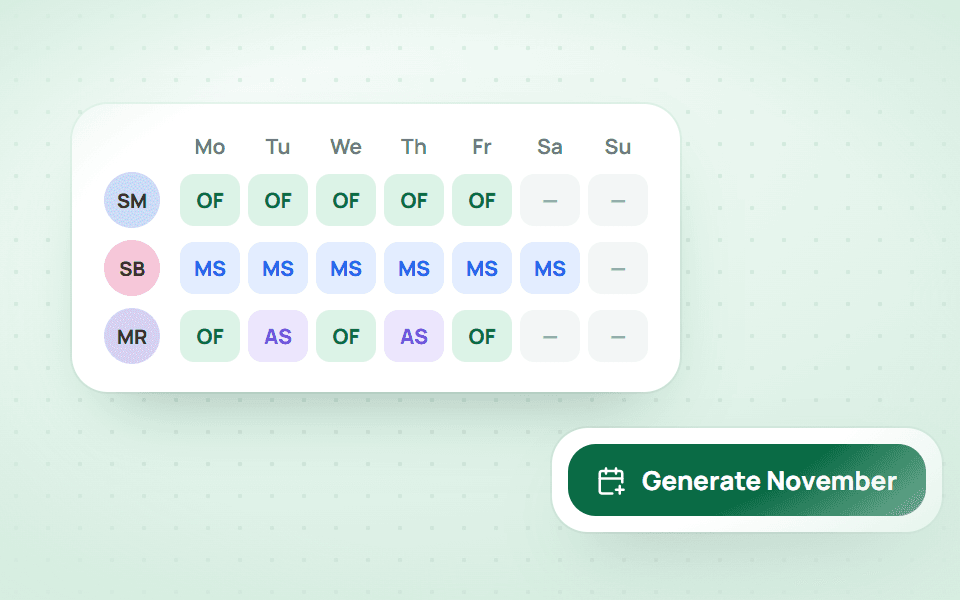This screenshot has height=600, width=960.
Task: Select the SB avatar
Action: [132, 268]
